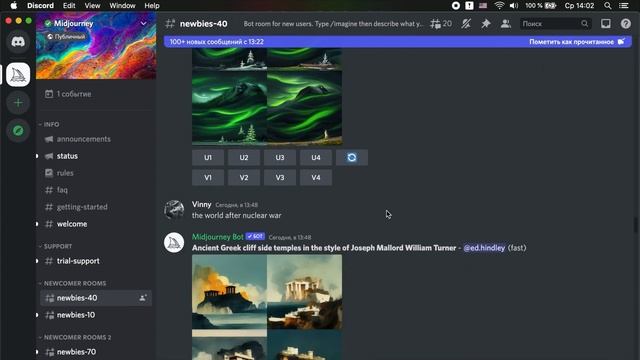Open the Window menu

[x=122, y=6]
